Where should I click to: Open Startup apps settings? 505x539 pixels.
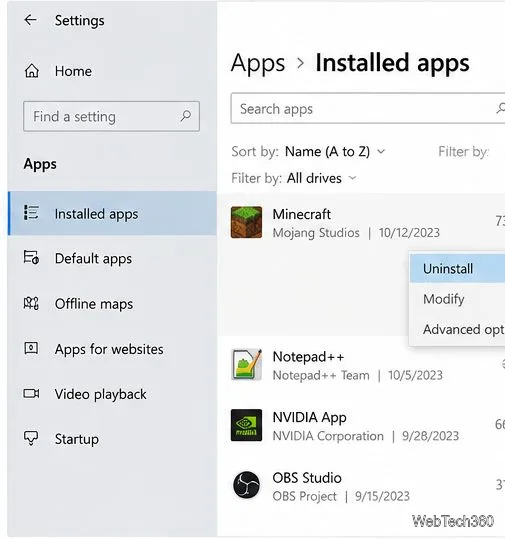[112, 439]
